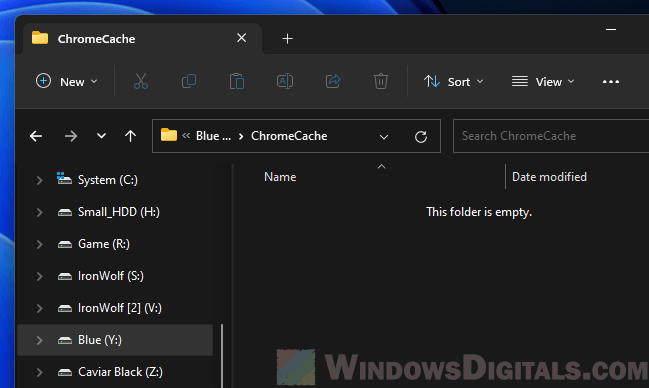
Task: Open the View layout dropdown
Action: coord(543,82)
